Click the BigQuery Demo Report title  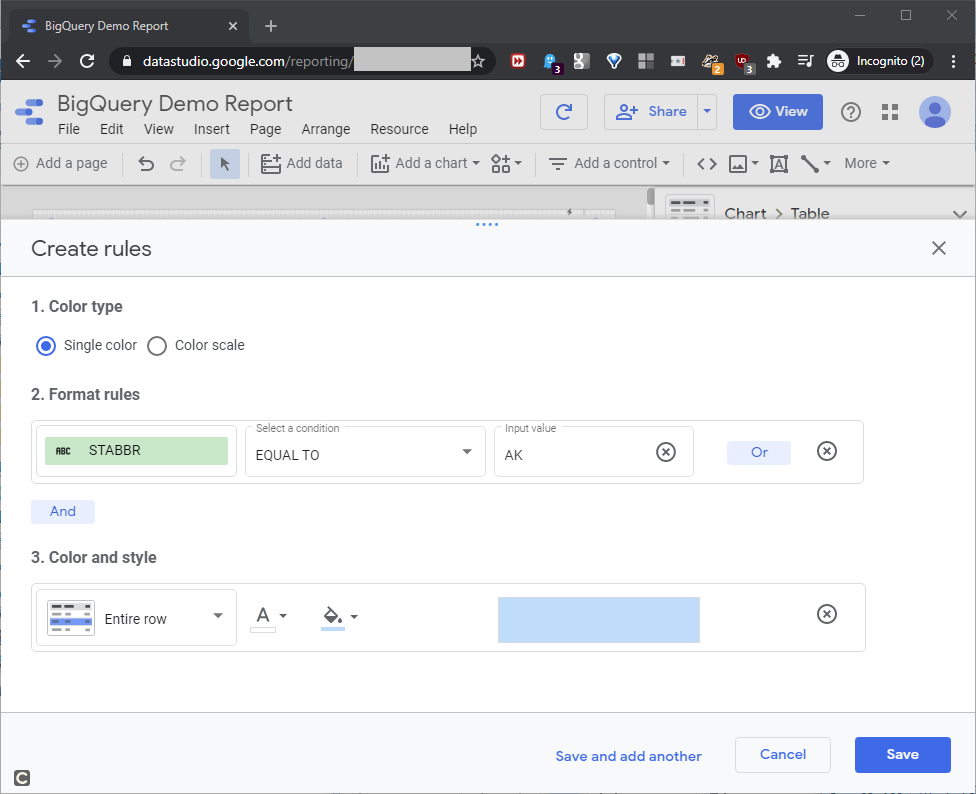point(175,103)
